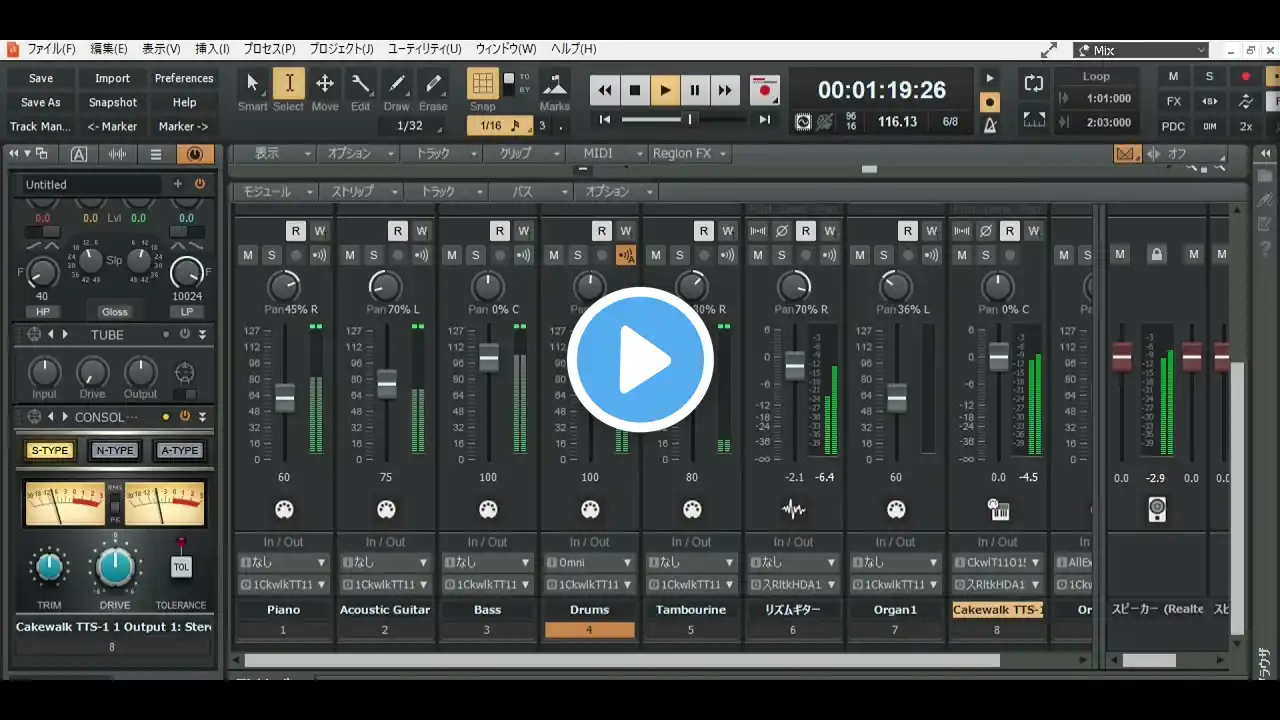This screenshot has width=1280, height=720.
Task: Toggle the ProChannel module power button
Action: coord(200,184)
